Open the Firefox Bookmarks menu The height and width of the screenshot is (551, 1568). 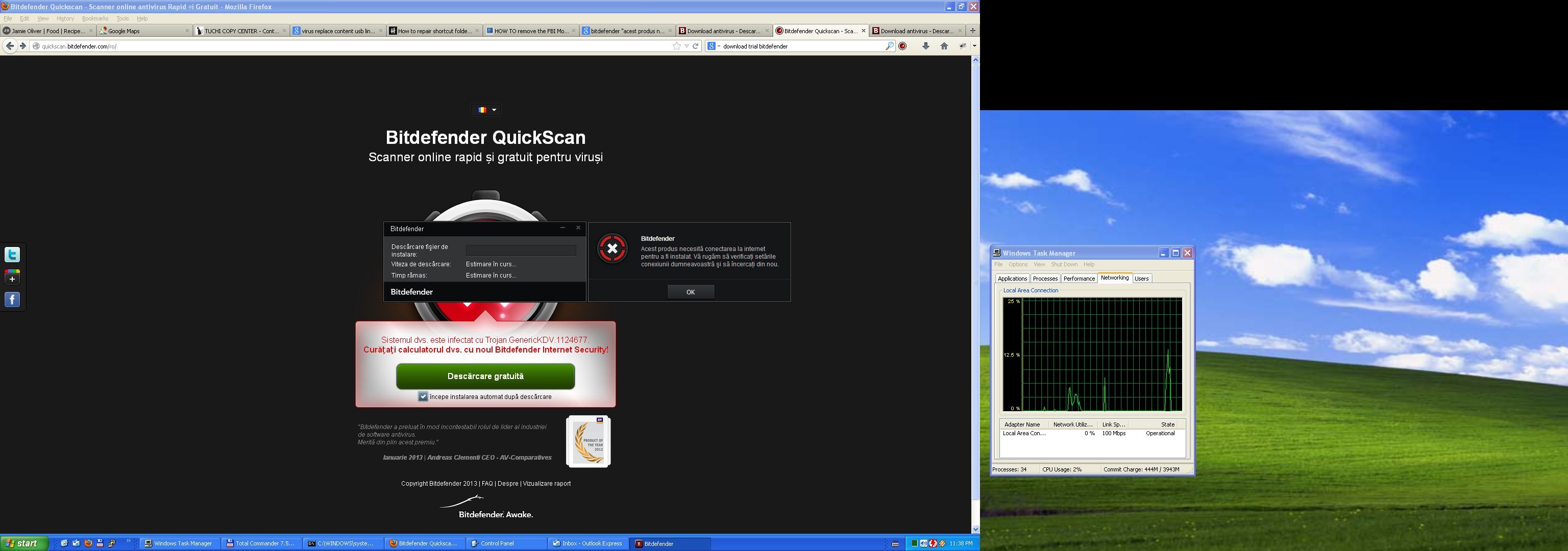click(x=95, y=18)
